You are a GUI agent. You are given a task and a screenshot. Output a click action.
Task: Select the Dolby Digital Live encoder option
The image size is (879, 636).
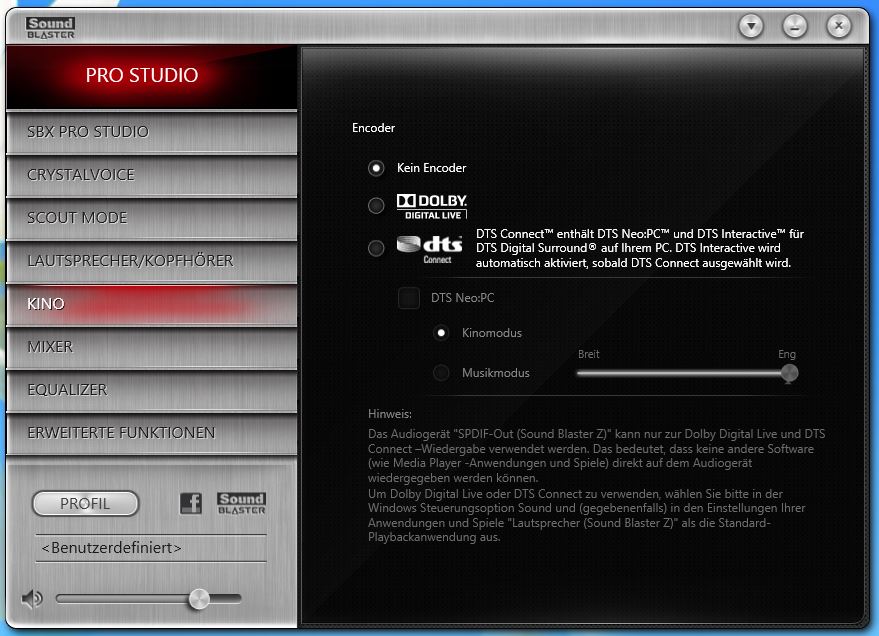click(376, 206)
